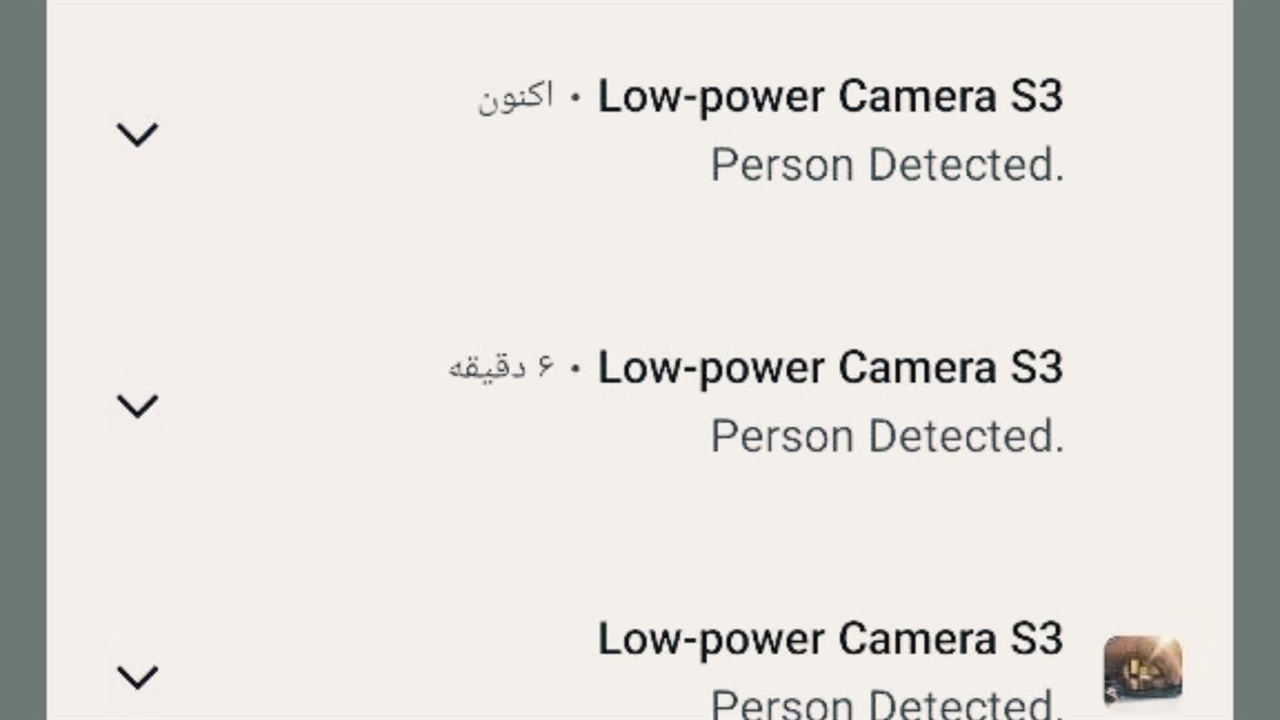Tap blank area left of bottom notification title
This screenshot has height=720, width=1280.
(380, 639)
